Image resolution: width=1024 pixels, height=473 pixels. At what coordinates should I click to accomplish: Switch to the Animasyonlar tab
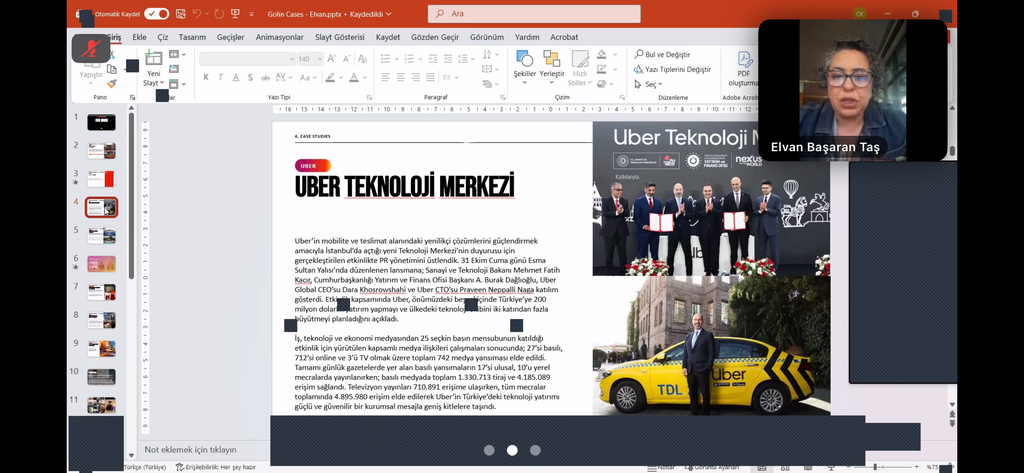(x=279, y=37)
